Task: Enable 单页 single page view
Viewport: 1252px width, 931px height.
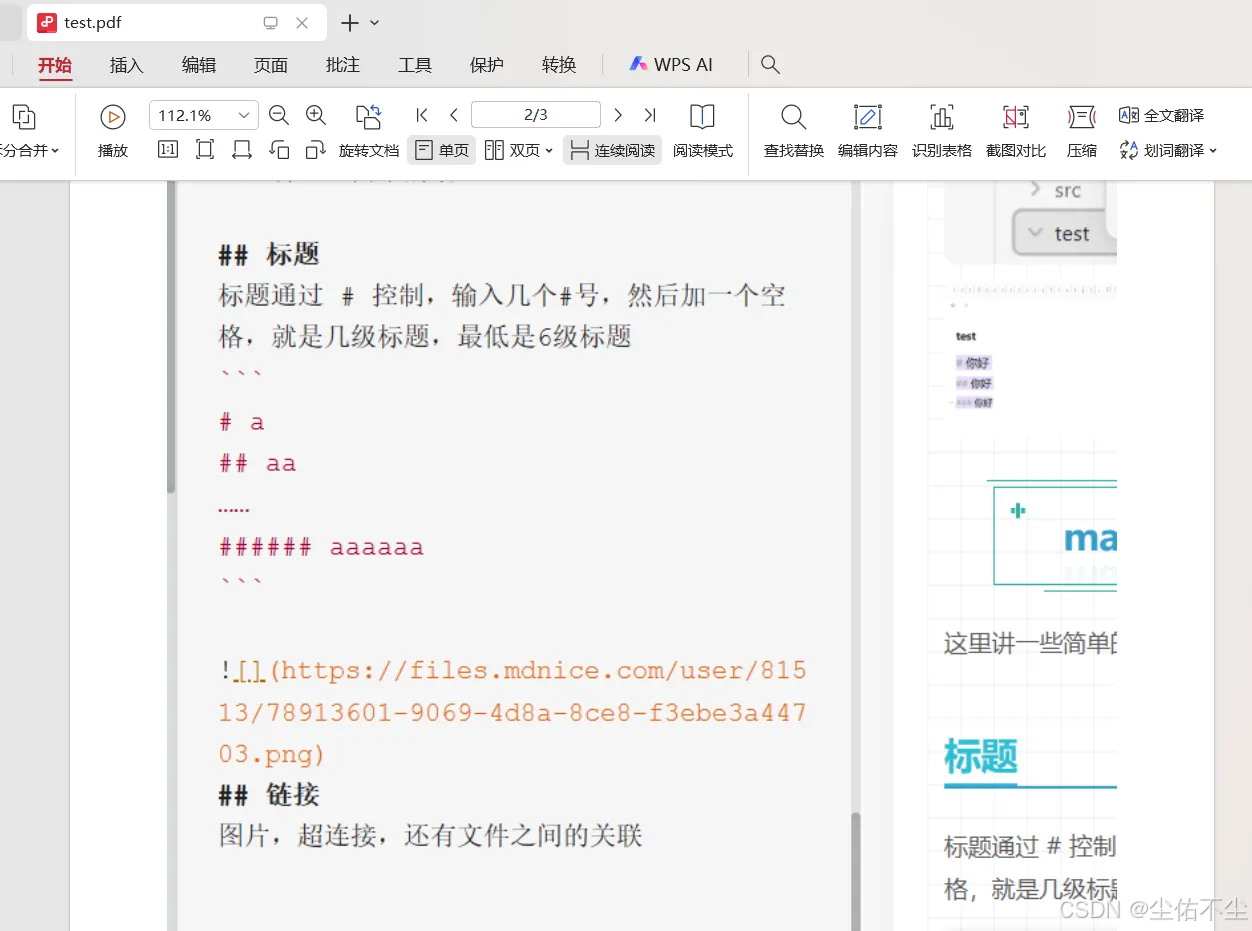Action: pos(442,150)
